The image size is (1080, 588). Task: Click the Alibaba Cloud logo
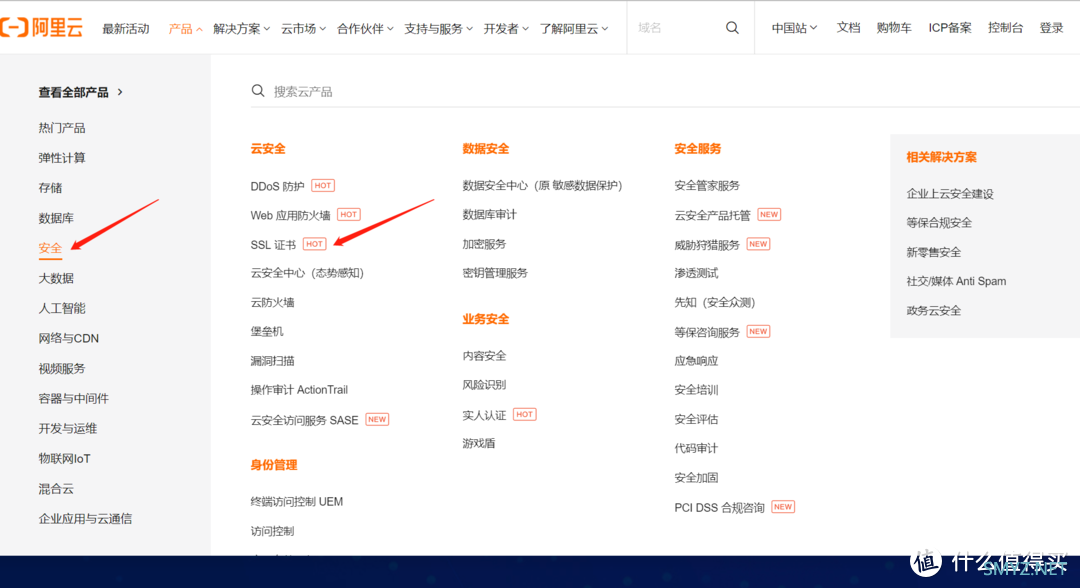click(x=41, y=28)
